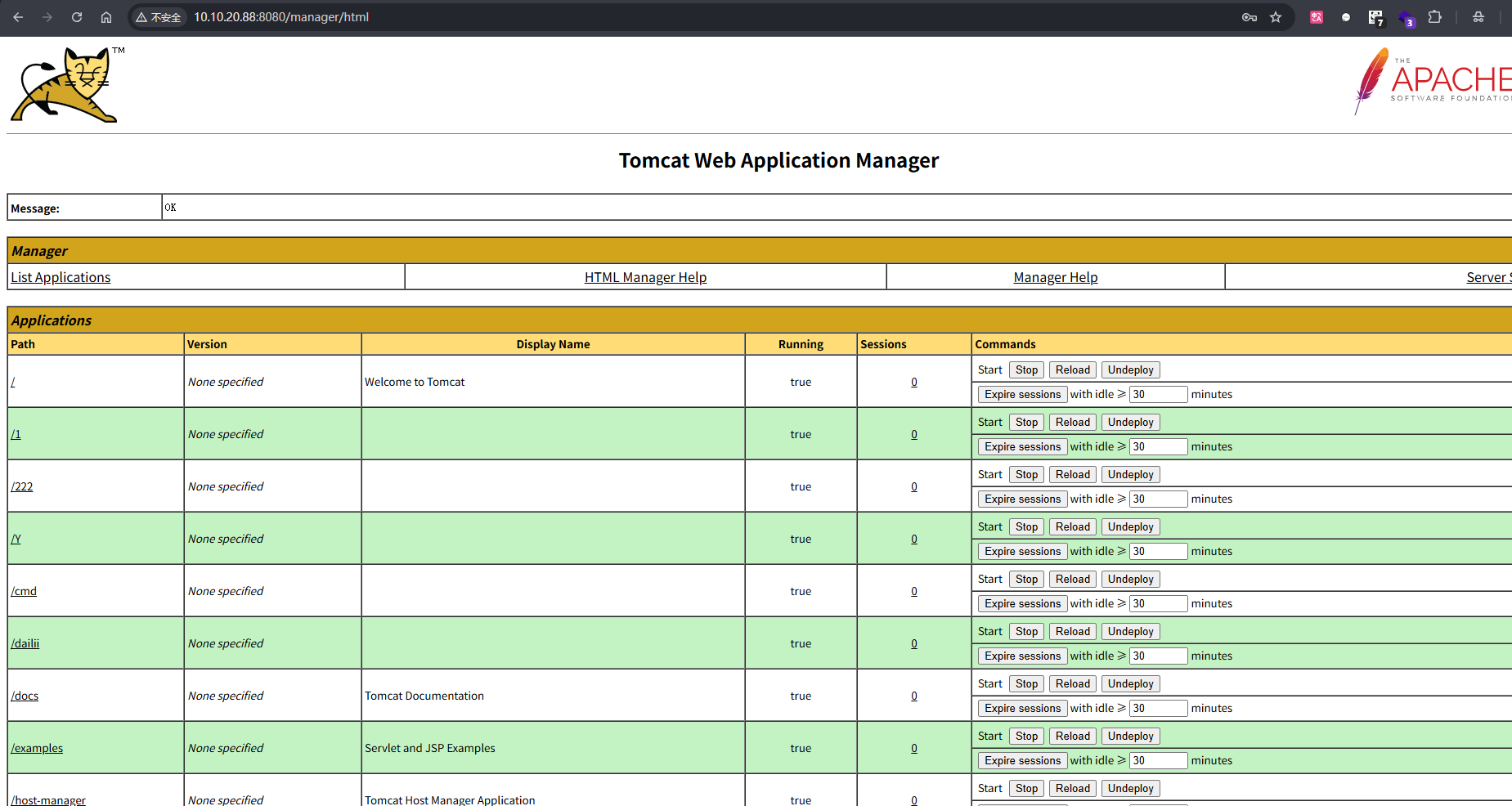Image resolution: width=1512 pixels, height=806 pixels.
Task: Click the Tomcat cat logo
Action: pos(65,85)
